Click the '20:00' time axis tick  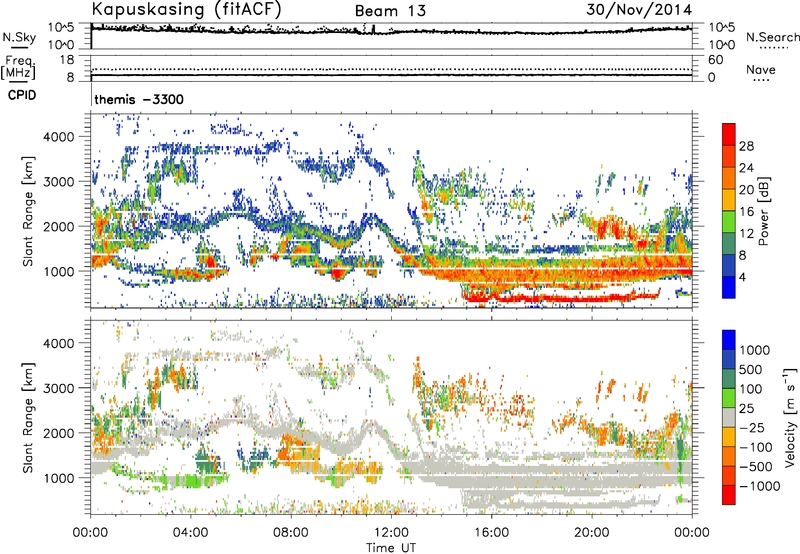[x=592, y=533]
